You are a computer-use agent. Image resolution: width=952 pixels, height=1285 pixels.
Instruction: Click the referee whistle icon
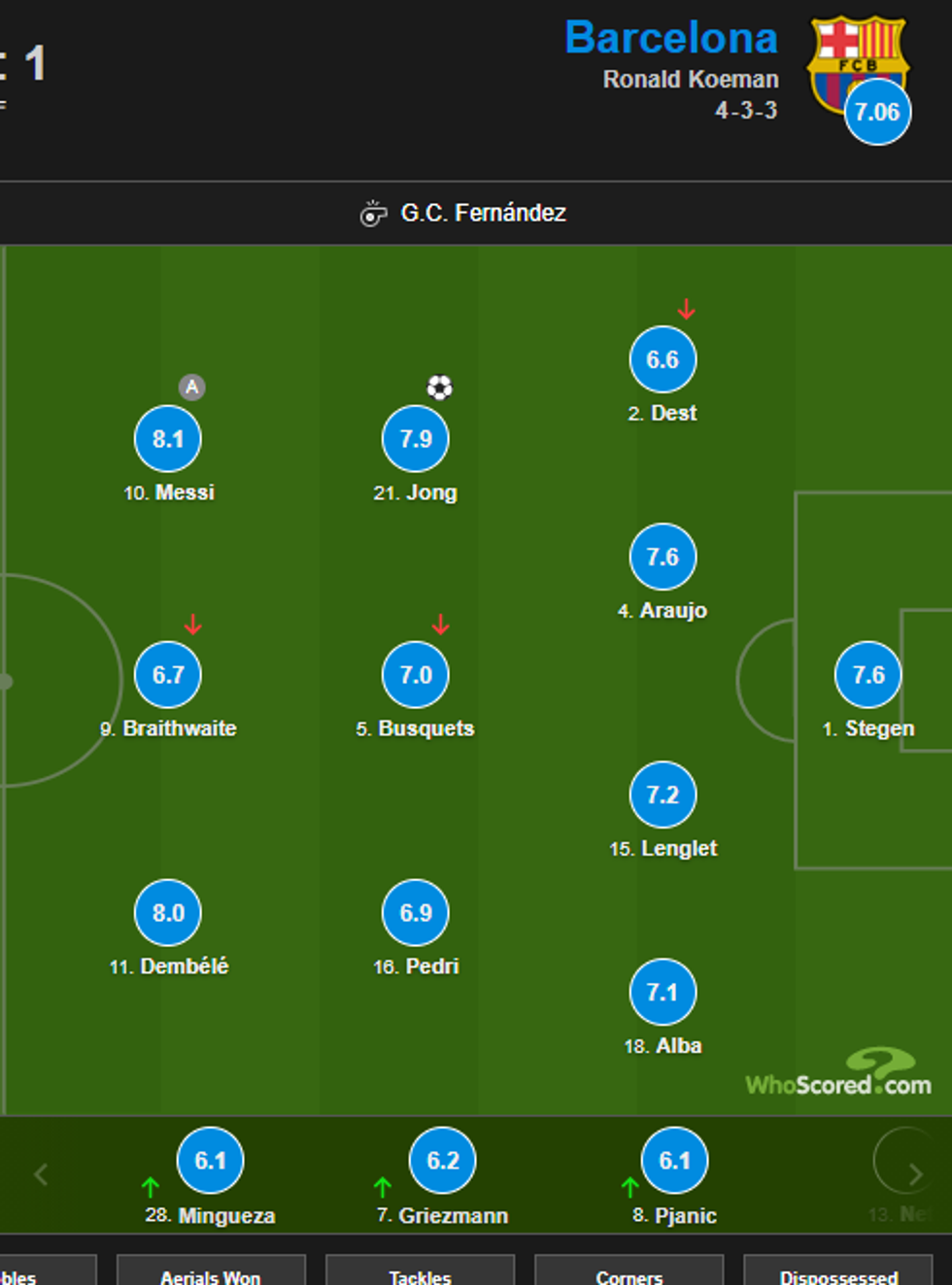[373, 213]
